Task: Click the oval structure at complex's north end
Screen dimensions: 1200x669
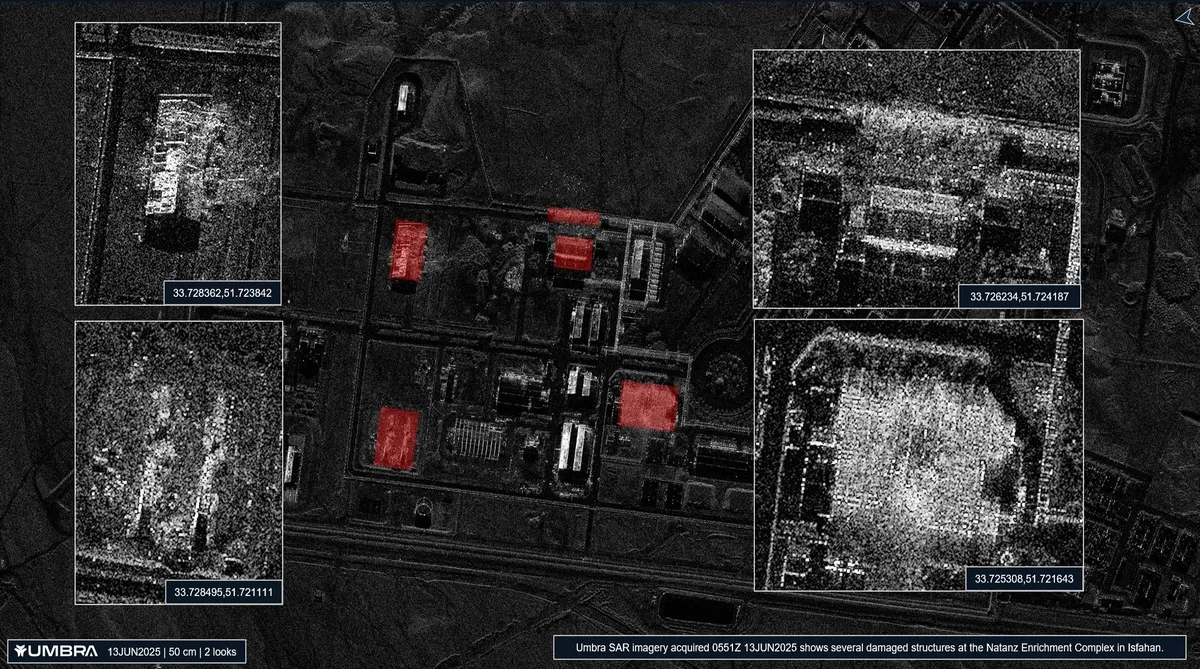Action: tap(404, 98)
